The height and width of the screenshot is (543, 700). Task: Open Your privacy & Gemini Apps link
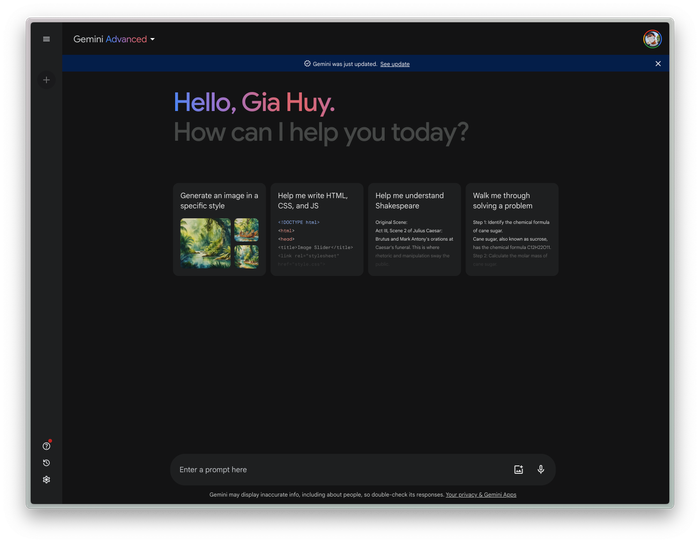(481, 494)
